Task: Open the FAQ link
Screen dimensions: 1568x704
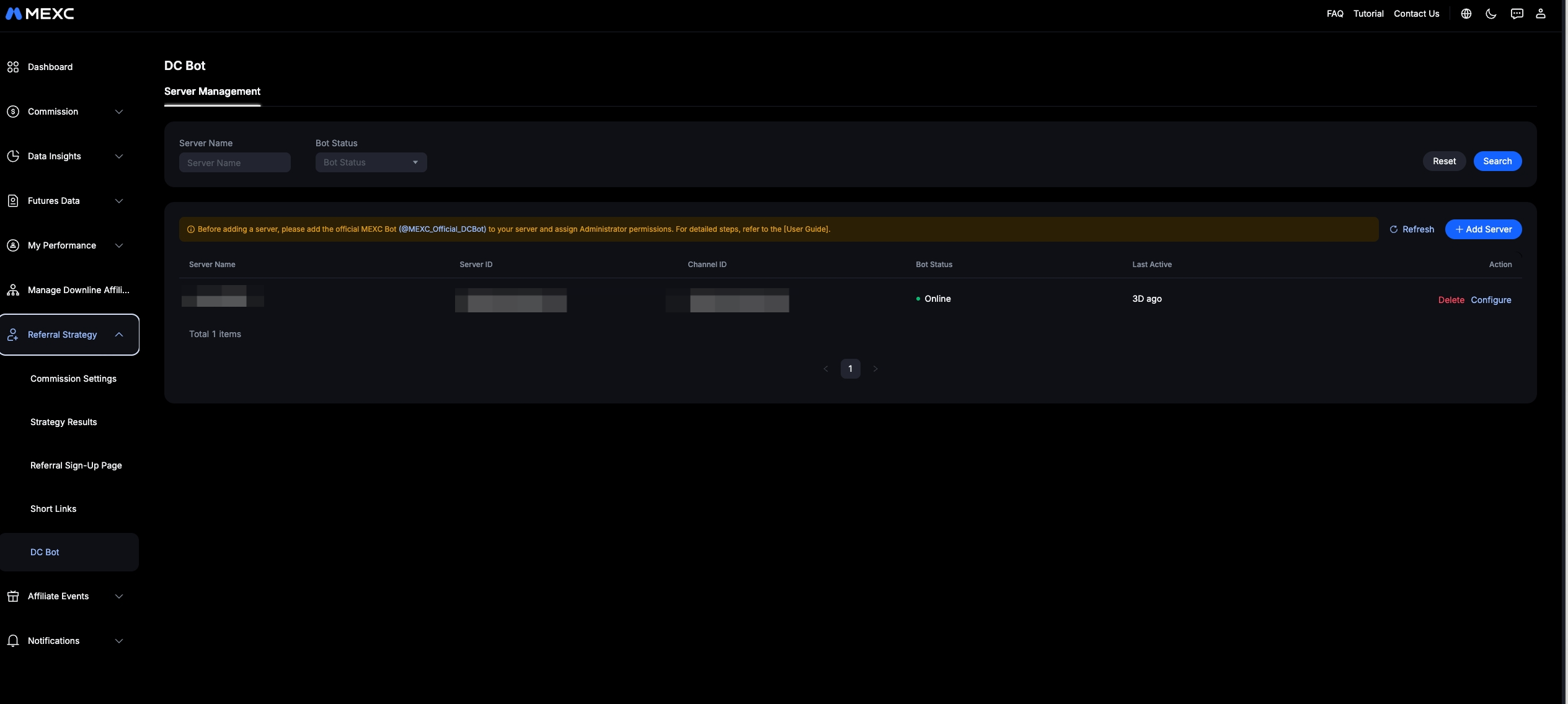Action: coord(1335,14)
